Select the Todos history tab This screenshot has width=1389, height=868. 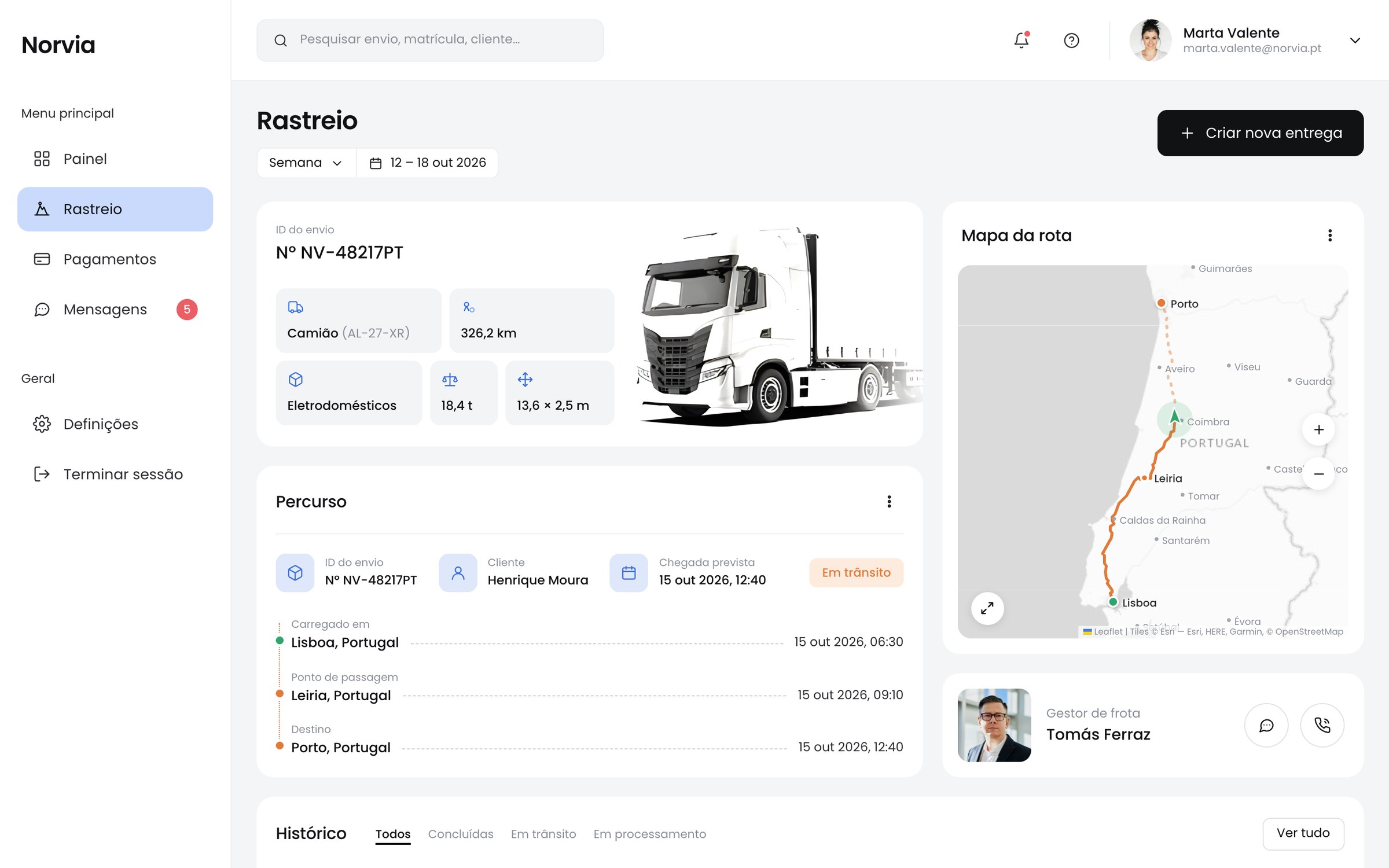click(393, 834)
